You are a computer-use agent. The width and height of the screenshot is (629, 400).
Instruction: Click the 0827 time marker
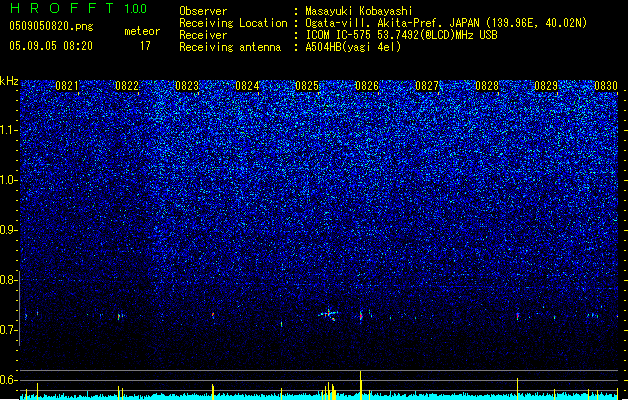pyautogui.click(x=427, y=86)
